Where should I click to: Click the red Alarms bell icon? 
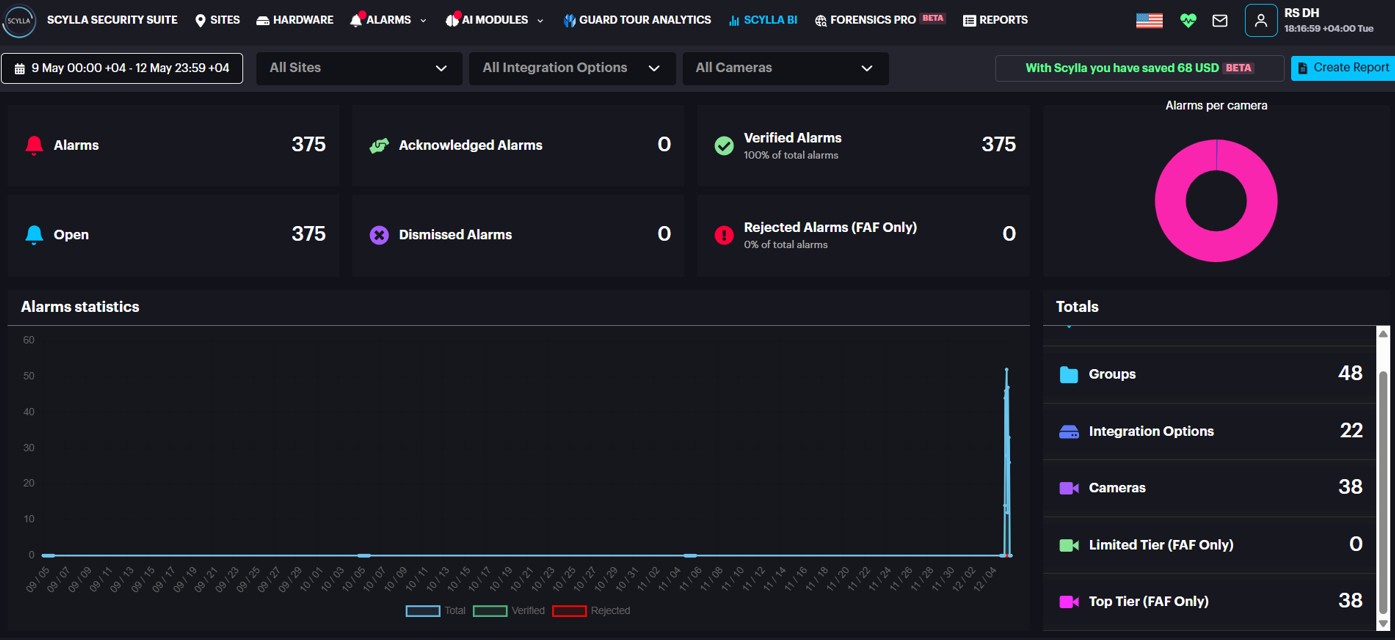34,145
